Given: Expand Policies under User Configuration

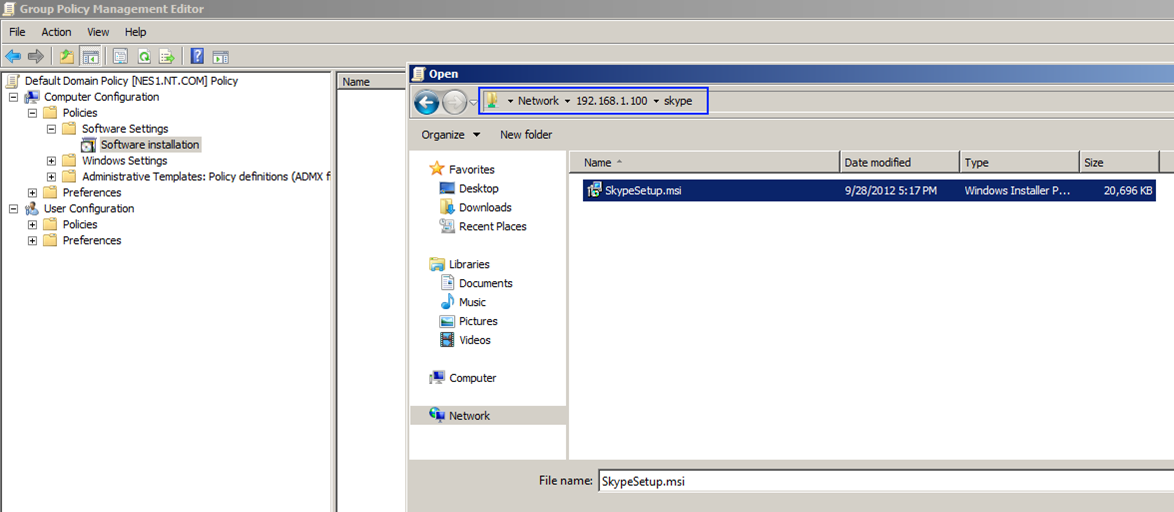Looking at the screenshot, I should click(32, 225).
